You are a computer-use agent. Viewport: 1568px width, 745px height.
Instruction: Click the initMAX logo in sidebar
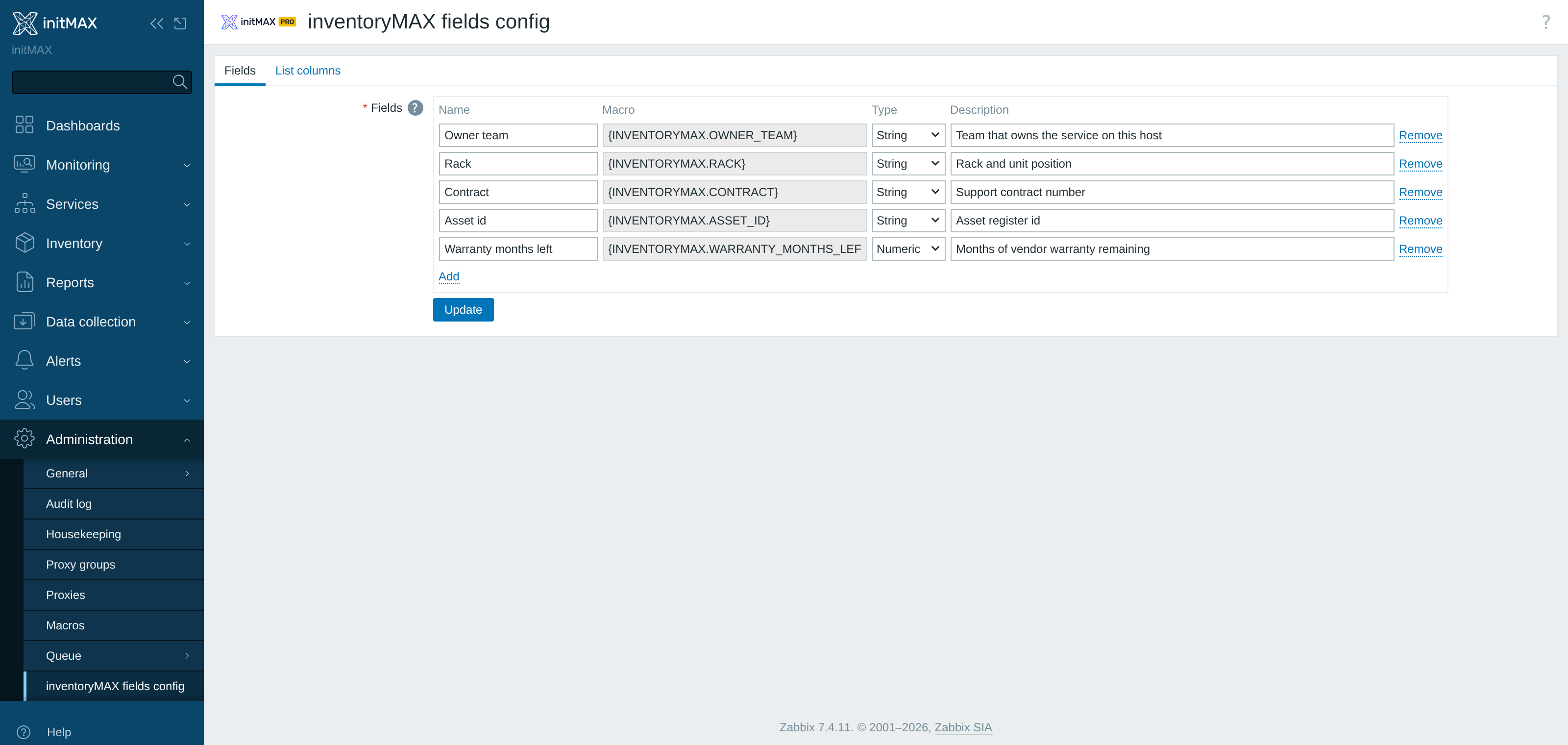[55, 23]
